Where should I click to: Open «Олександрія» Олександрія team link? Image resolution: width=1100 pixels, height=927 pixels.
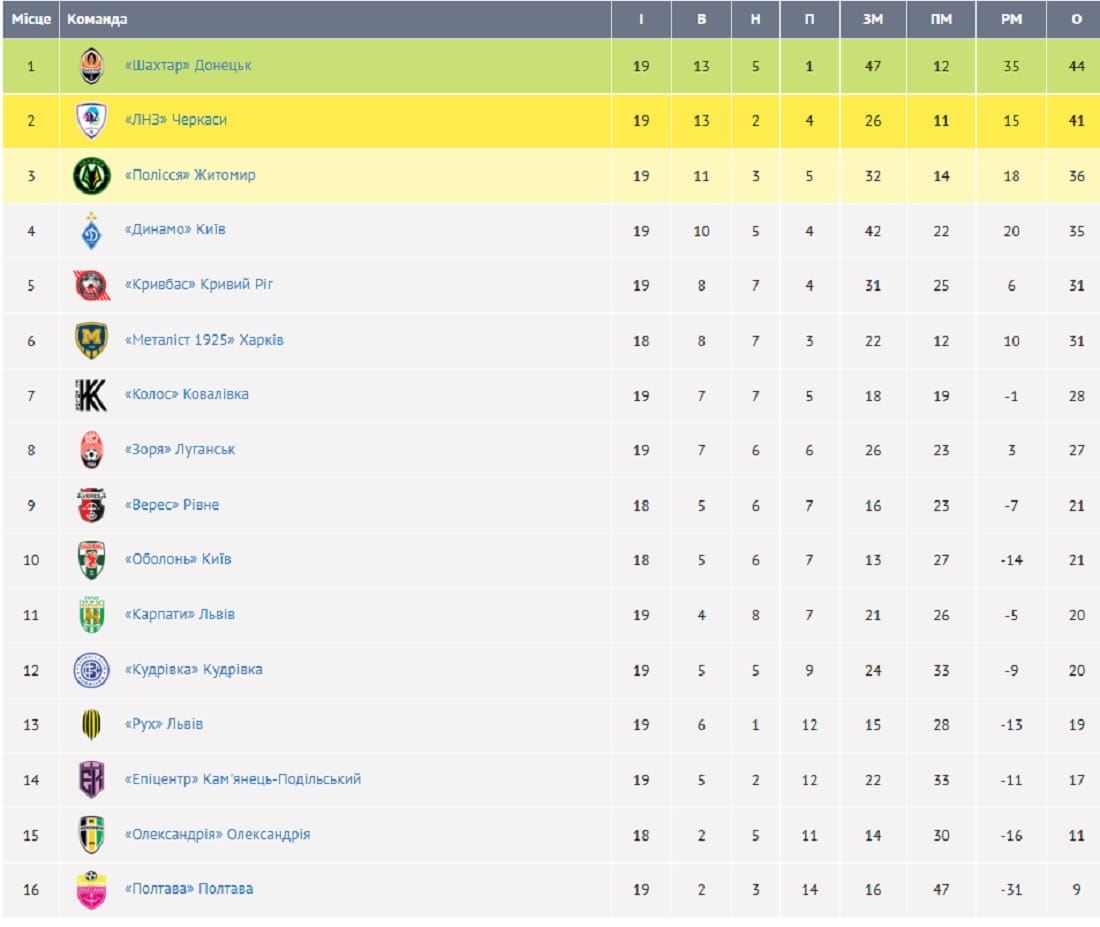(x=217, y=834)
